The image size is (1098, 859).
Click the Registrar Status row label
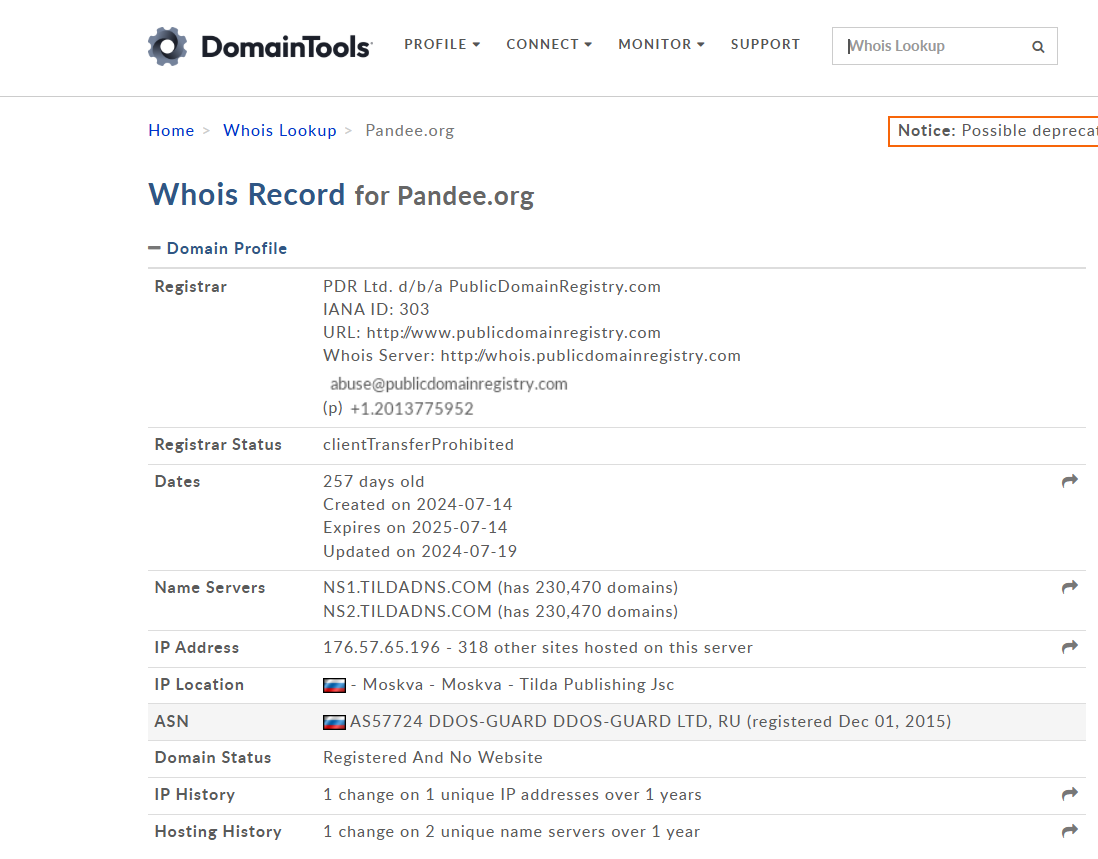tap(218, 445)
